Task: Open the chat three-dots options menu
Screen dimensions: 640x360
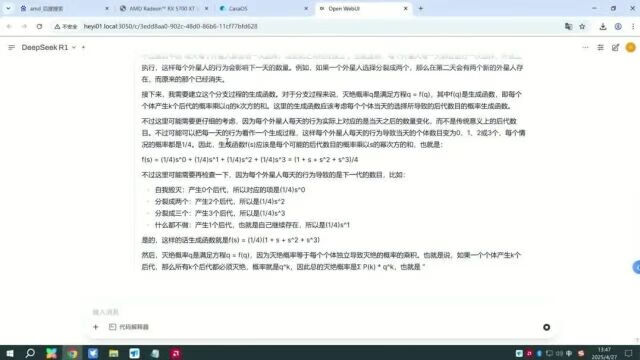Action: pyautogui.click(x=585, y=47)
